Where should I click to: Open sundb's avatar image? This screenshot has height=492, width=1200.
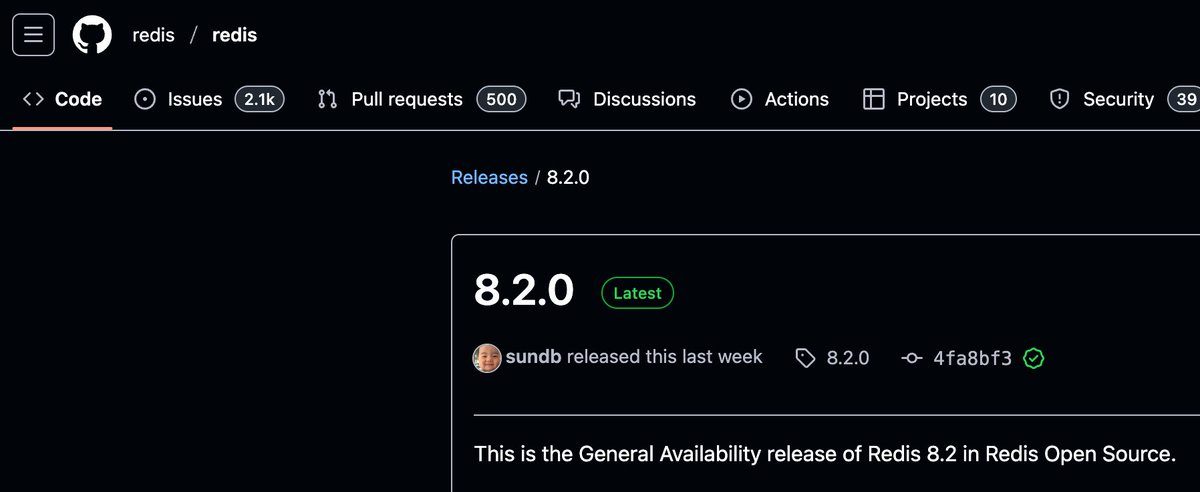[x=487, y=358]
